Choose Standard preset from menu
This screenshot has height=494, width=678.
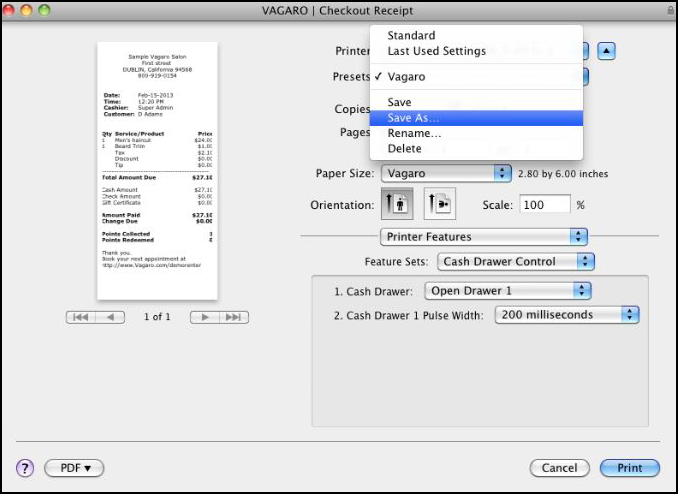pyautogui.click(x=477, y=35)
